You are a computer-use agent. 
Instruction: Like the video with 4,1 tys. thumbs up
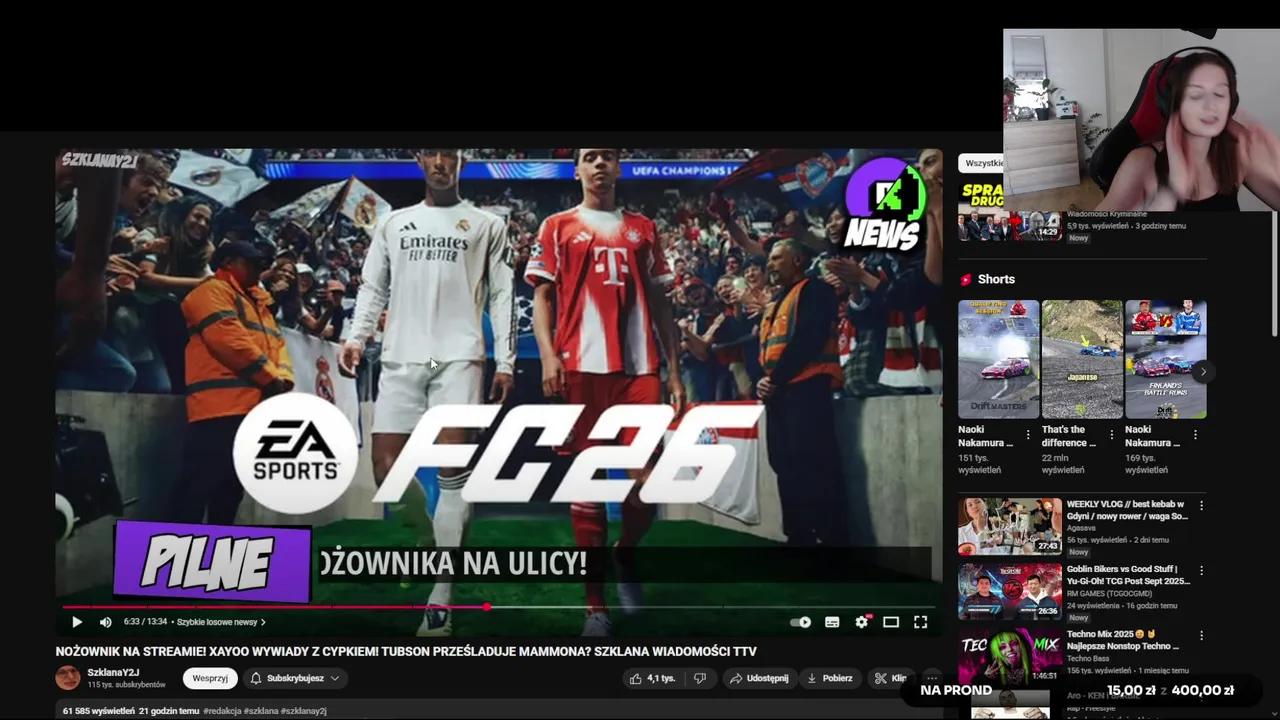[652, 678]
